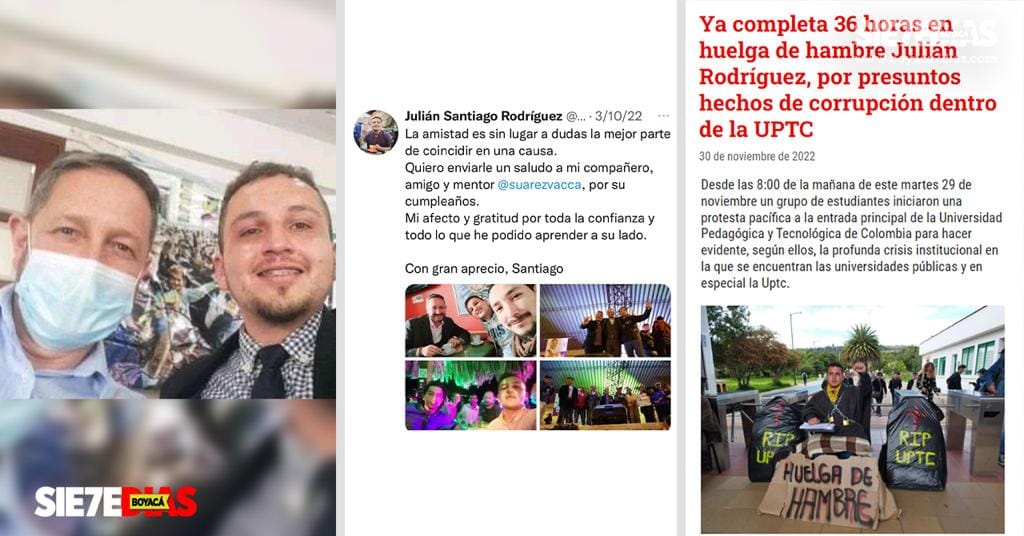
Task: Open the red-wall café selfie thumbnail
Action: click(470, 321)
